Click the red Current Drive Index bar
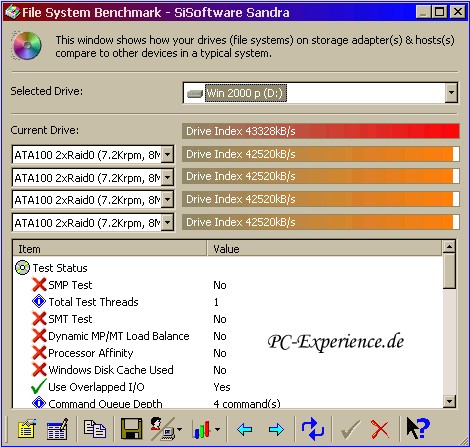Screen dimensions: 470x447 pyautogui.click(x=321, y=131)
